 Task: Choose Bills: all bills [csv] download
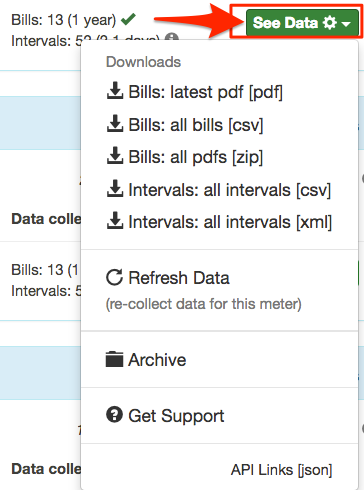(x=185, y=124)
